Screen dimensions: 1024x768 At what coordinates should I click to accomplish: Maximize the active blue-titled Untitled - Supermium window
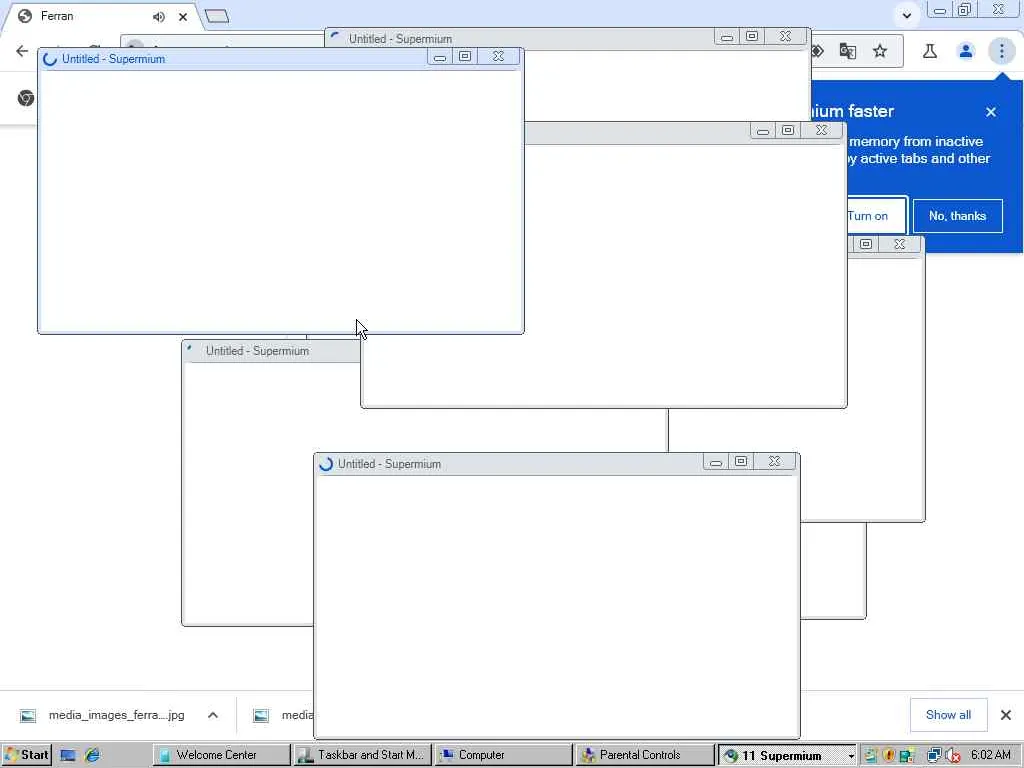point(465,57)
